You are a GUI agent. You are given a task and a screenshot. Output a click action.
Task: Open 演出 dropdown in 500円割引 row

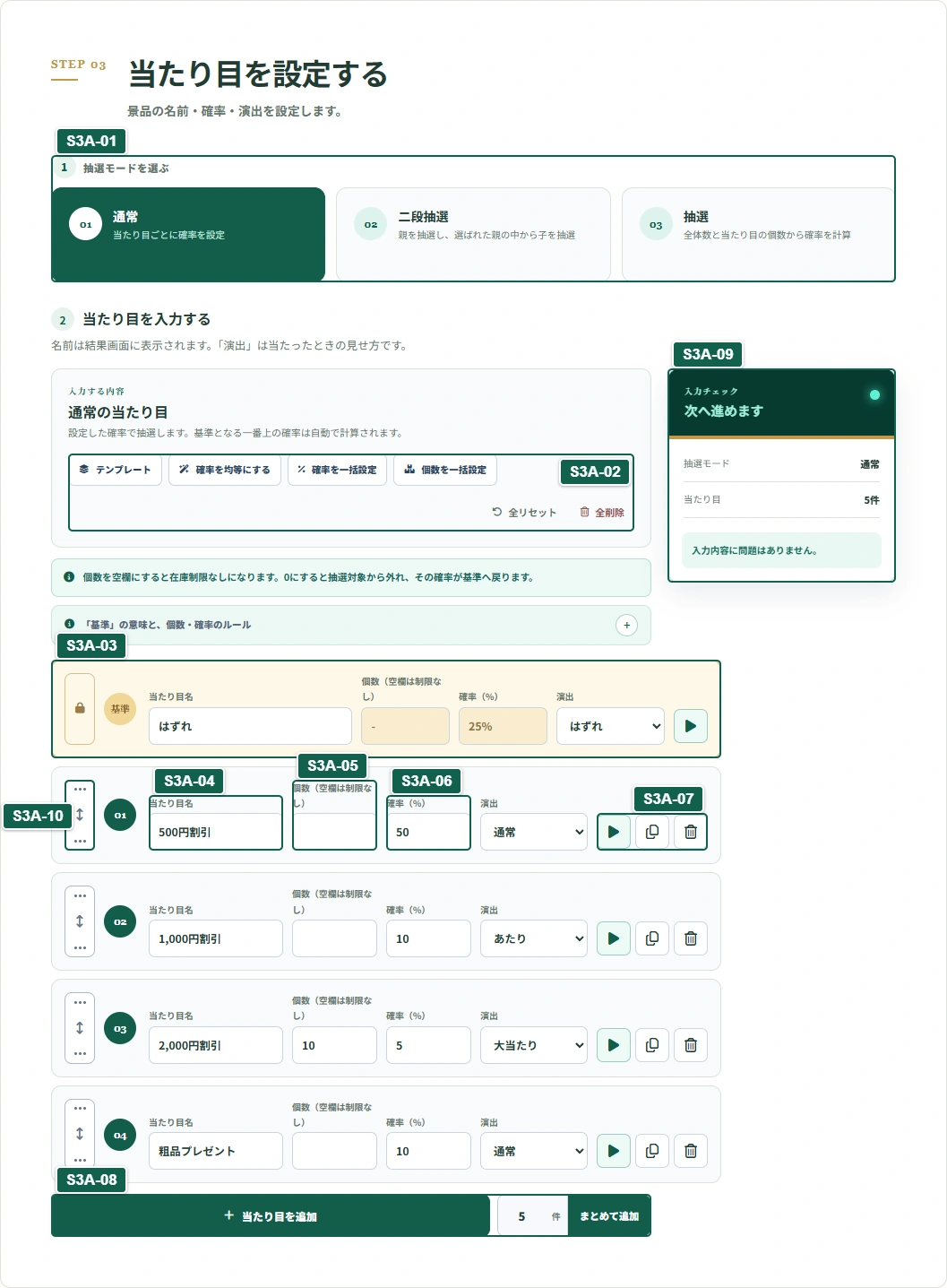[534, 832]
